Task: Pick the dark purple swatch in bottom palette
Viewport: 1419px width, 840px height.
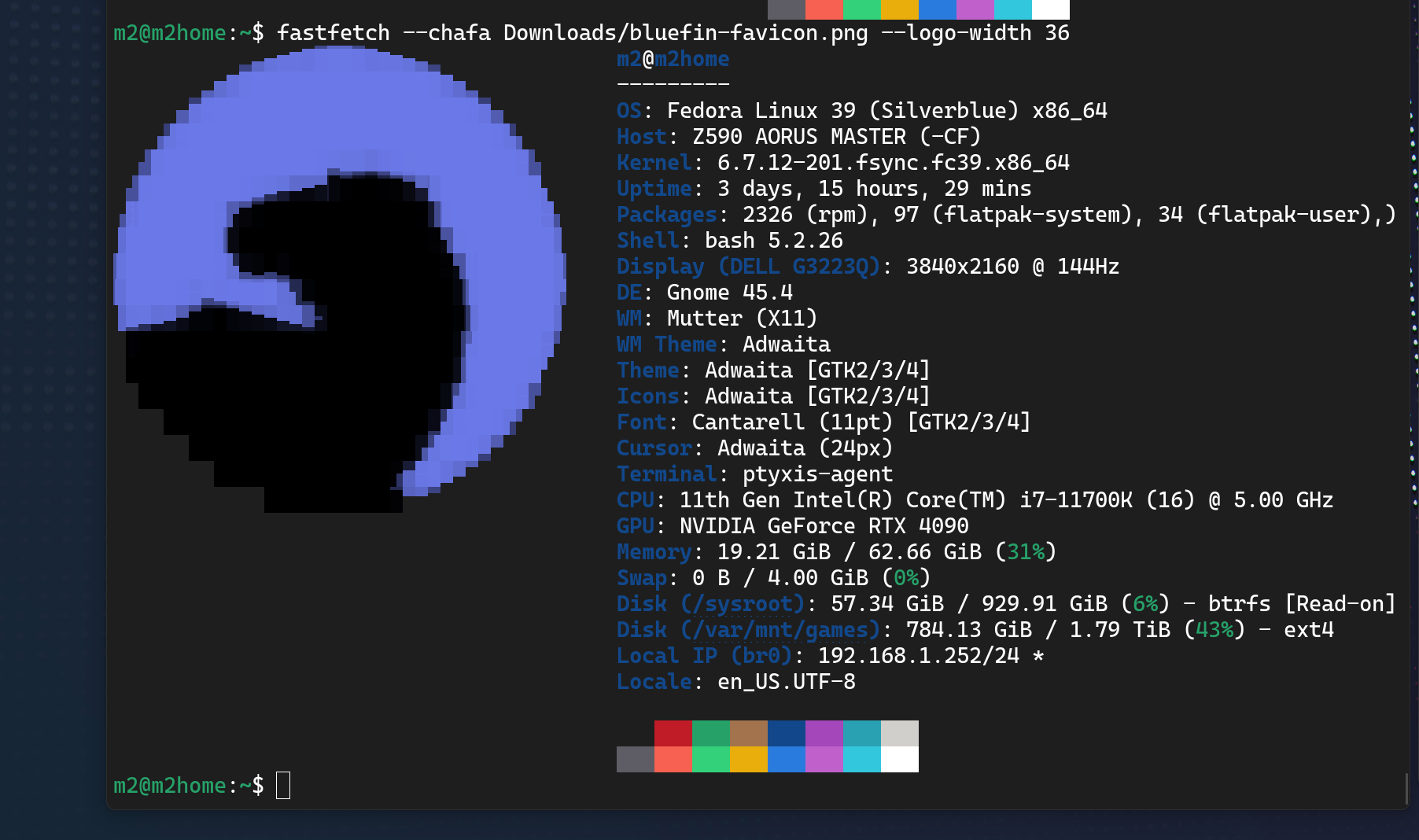Action: pos(824,733)
